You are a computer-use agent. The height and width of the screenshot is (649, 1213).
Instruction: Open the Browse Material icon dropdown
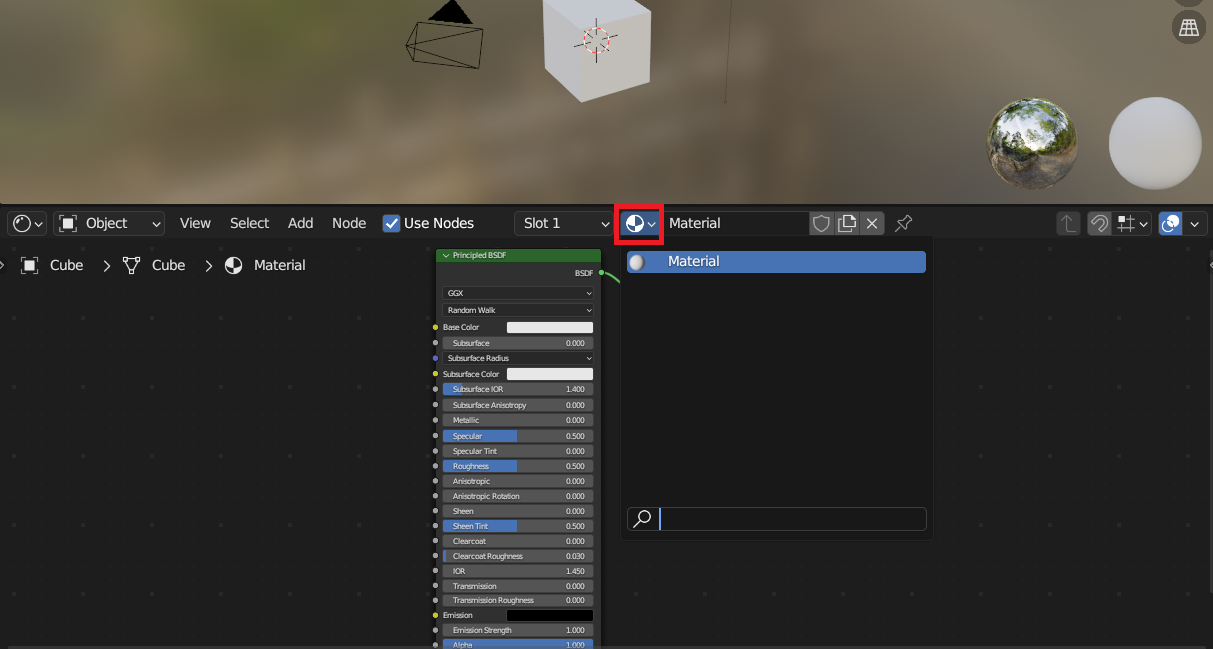pyautogui.click(x=641, y=223)
